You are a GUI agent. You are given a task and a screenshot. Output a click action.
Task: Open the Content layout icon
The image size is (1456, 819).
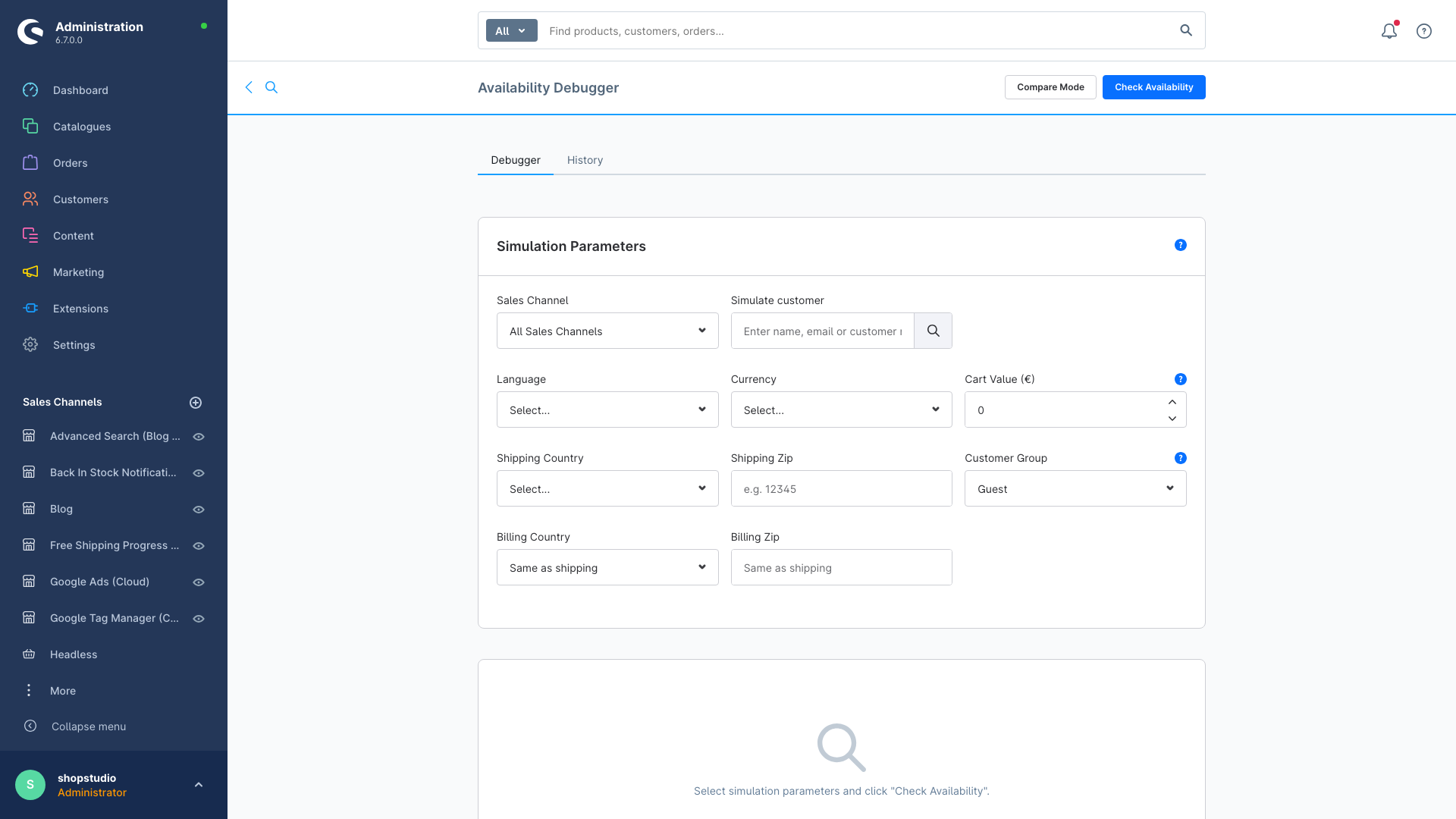(30, 236)
